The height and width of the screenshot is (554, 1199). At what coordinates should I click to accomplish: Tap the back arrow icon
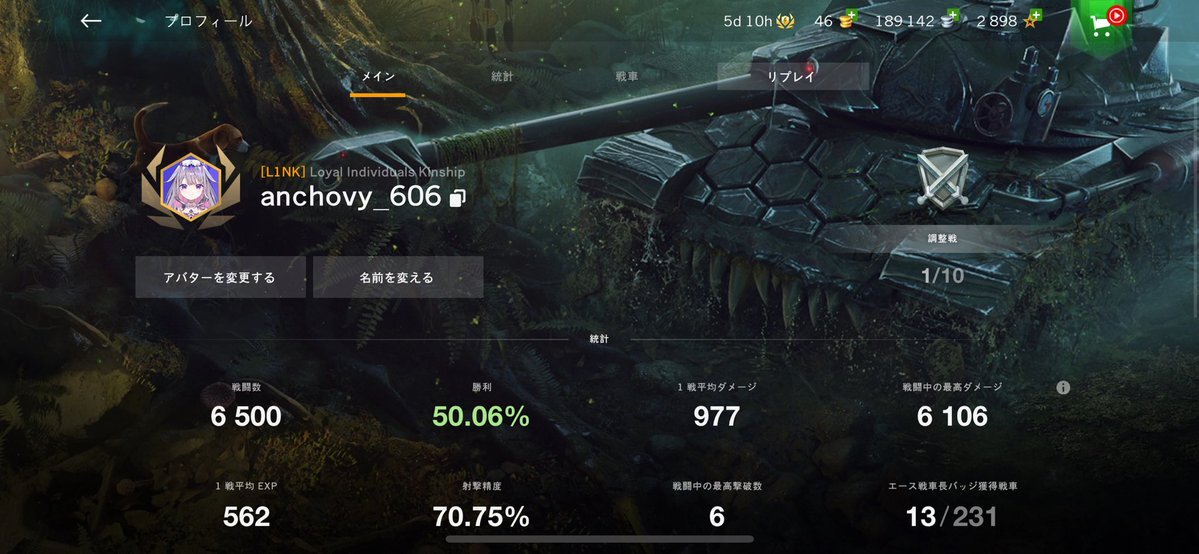tap(91, 21)
